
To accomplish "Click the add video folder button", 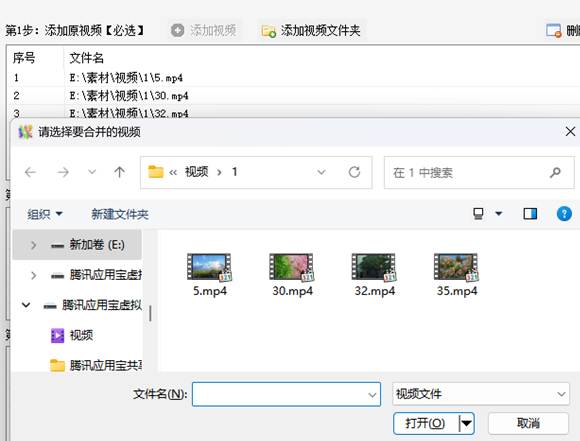I will pyautogui.click(x=311, y=30).
